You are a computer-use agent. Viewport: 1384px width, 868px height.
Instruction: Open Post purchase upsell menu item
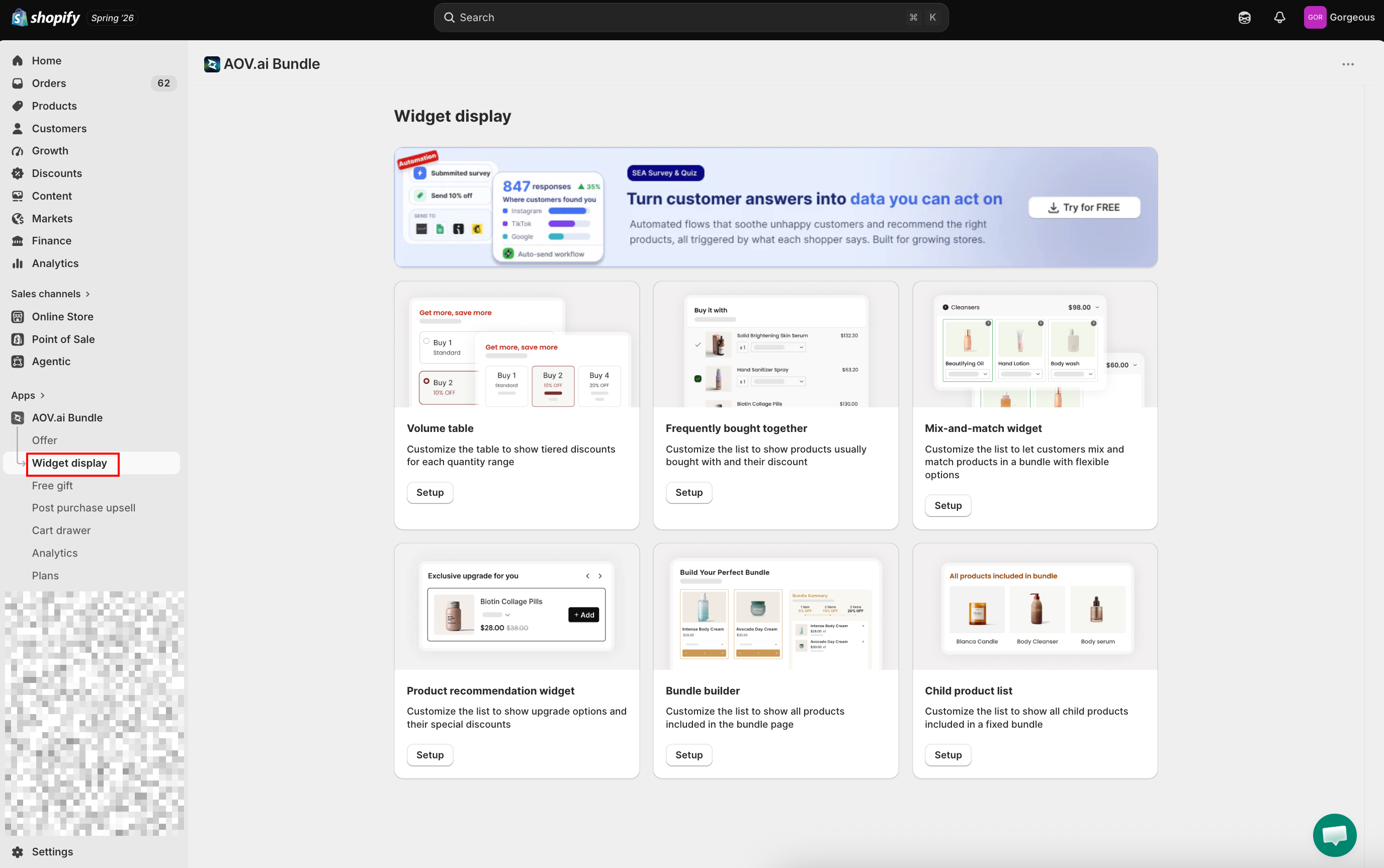pyautogui.click(x=84, y=508)
